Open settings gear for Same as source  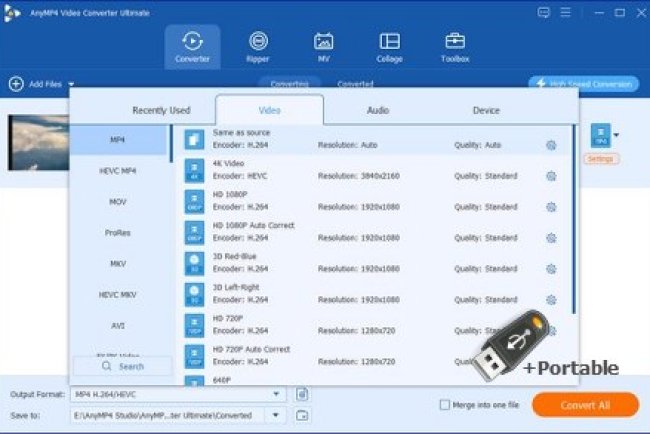click(x=551, y=145)
